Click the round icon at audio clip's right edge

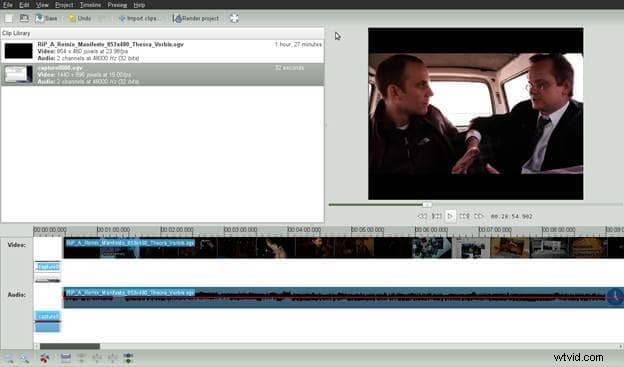pyautogui.click(x=615, y=297)
